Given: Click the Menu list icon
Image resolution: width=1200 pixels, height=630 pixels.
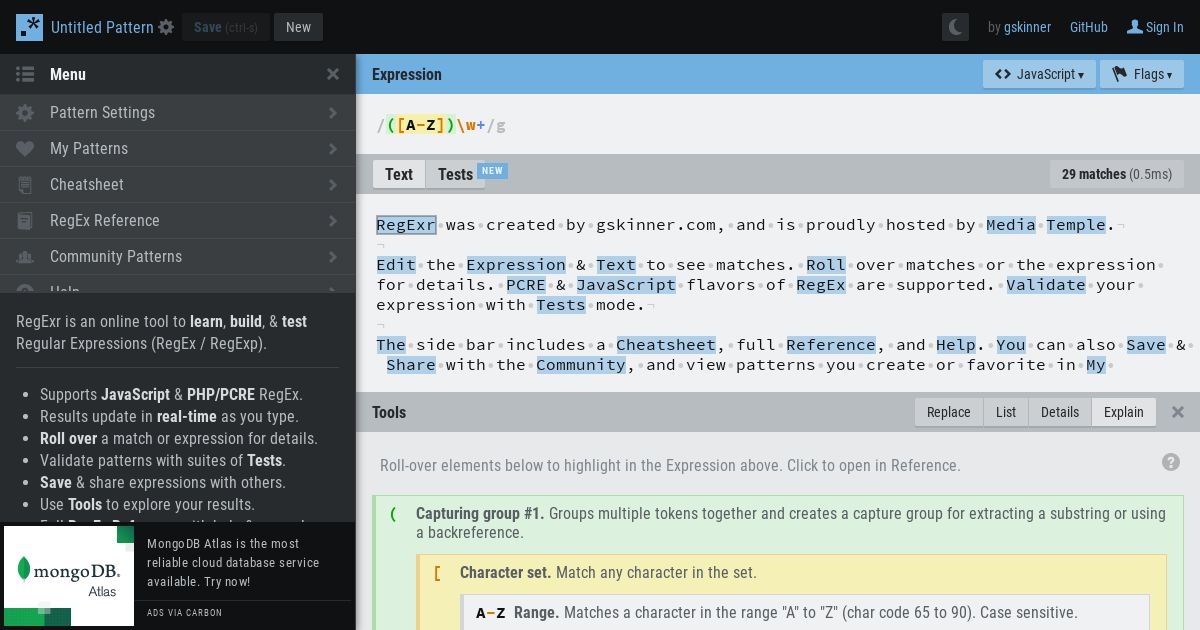Looking at the screenshot, I should click(25, 74).
